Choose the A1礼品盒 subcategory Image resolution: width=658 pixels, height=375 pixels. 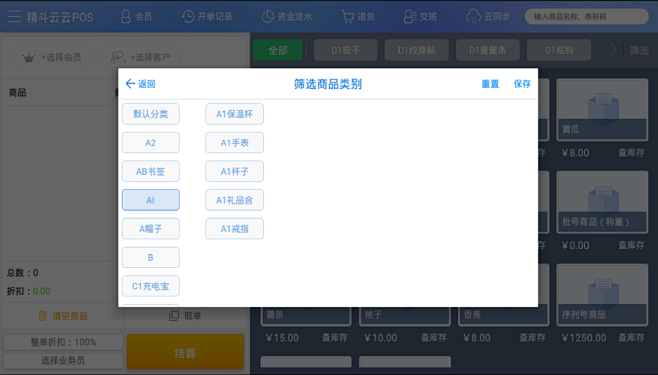235,200
